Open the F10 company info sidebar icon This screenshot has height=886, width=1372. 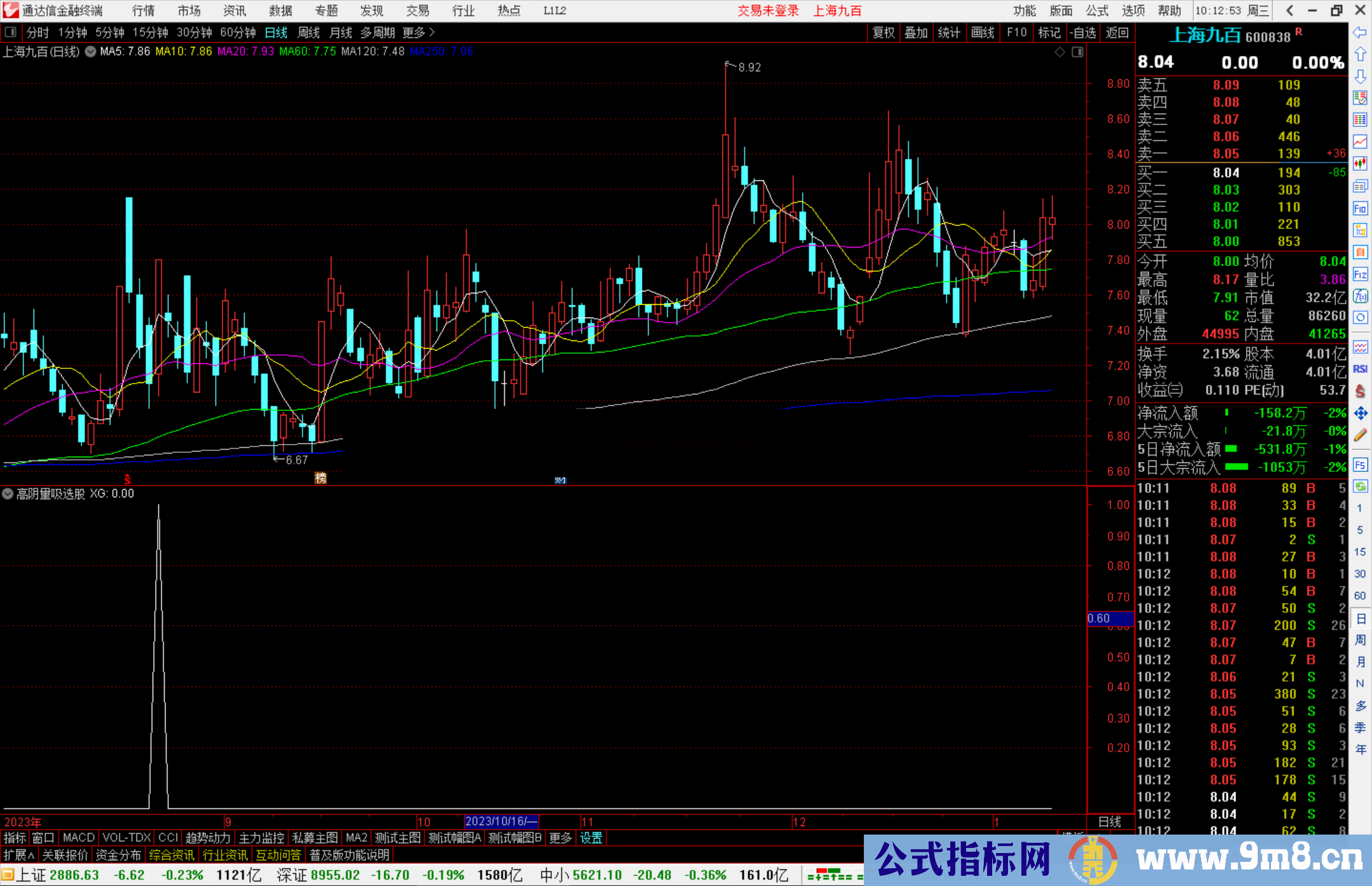tap(1360, 209)
